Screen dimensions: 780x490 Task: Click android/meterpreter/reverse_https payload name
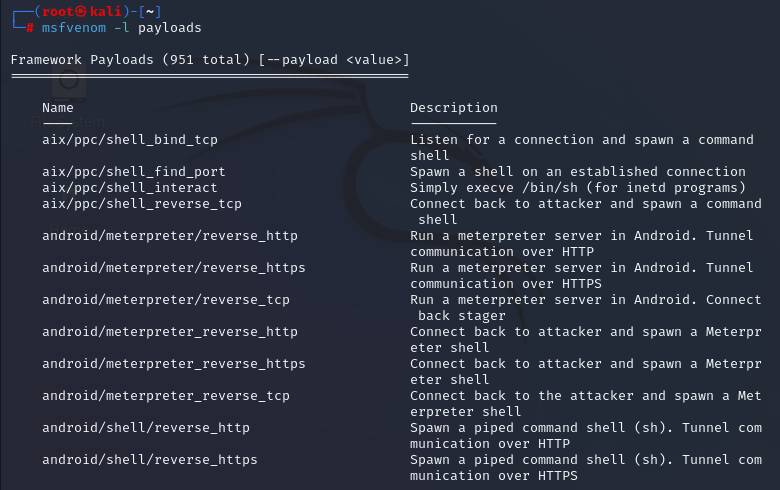174,268
